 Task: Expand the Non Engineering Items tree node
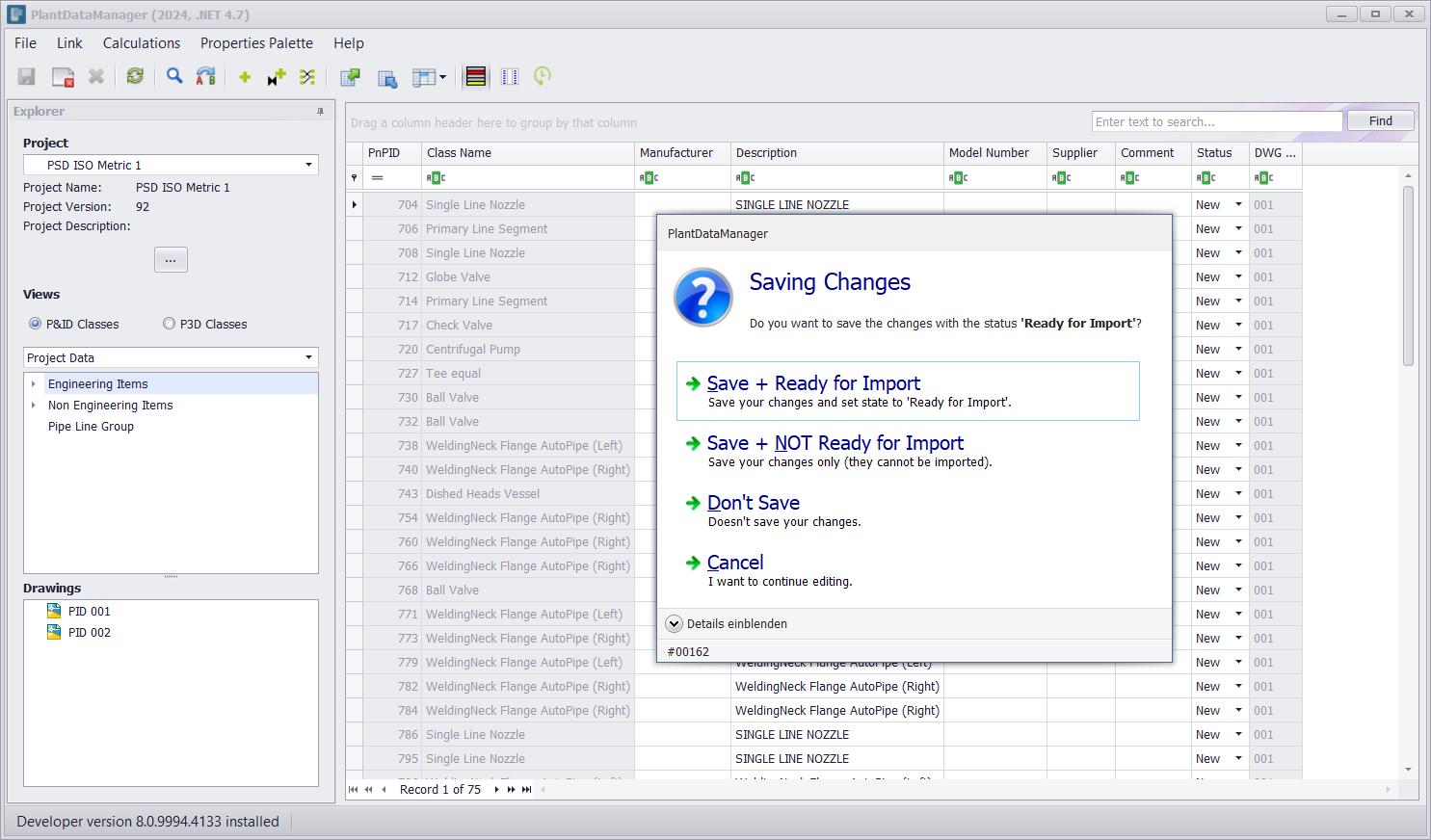pos(34,405)
